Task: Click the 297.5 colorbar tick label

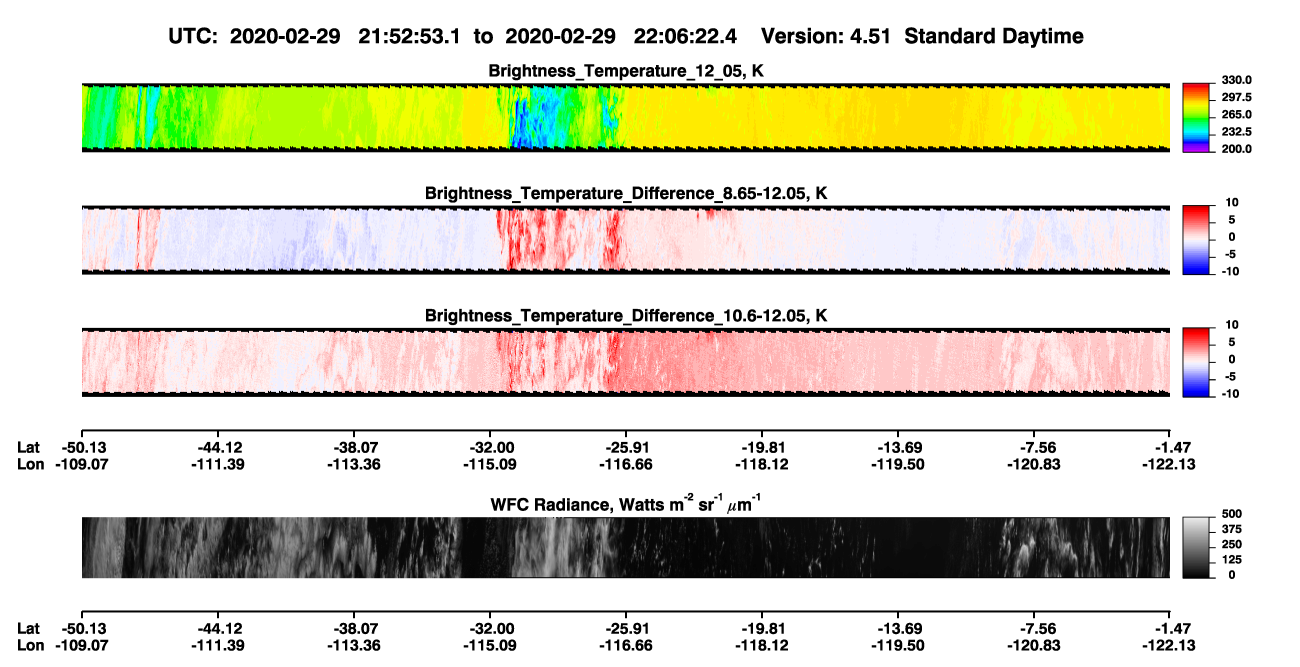Action: click(1237, 97)
